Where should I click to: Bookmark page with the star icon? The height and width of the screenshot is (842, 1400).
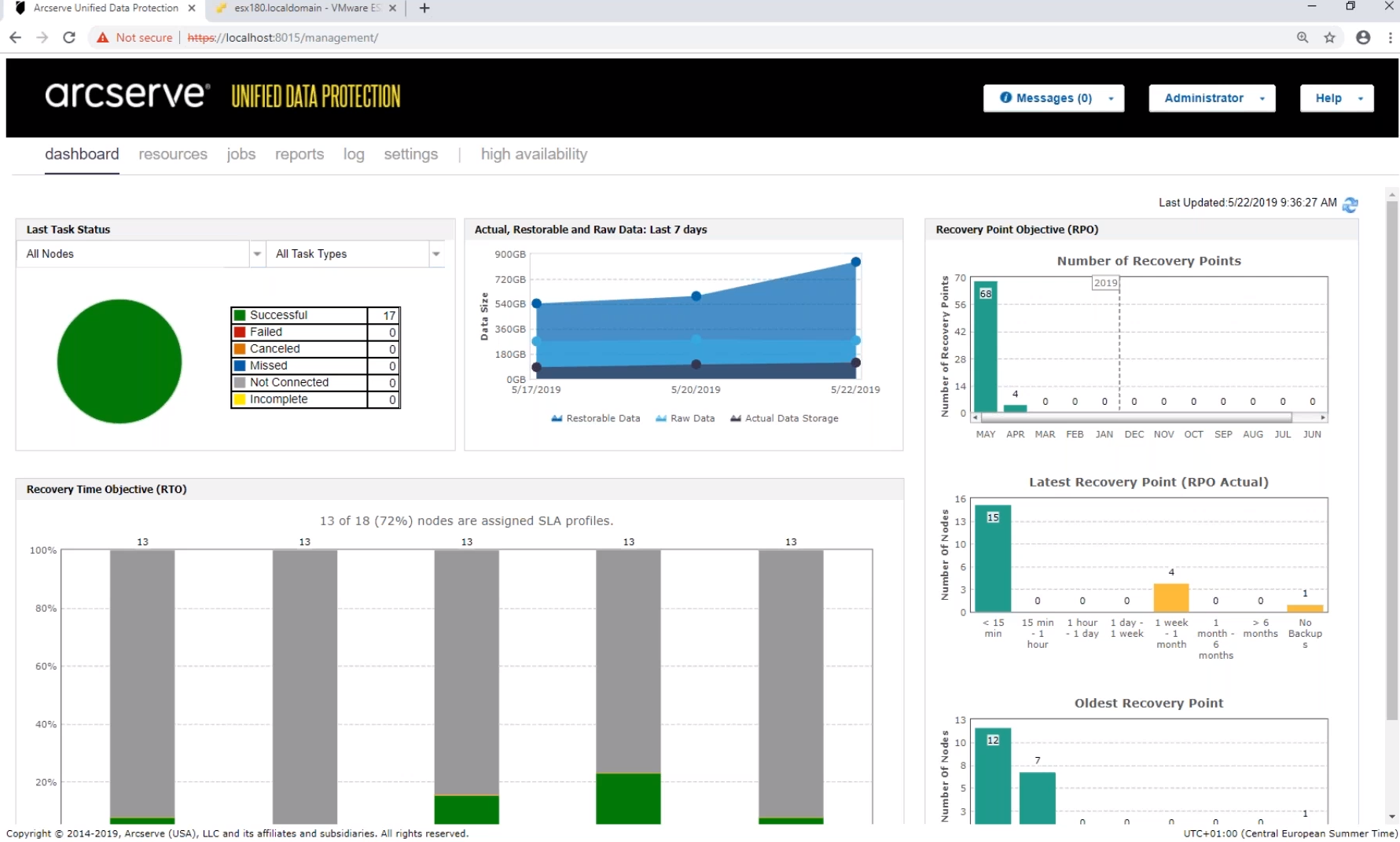point(1330,37)
